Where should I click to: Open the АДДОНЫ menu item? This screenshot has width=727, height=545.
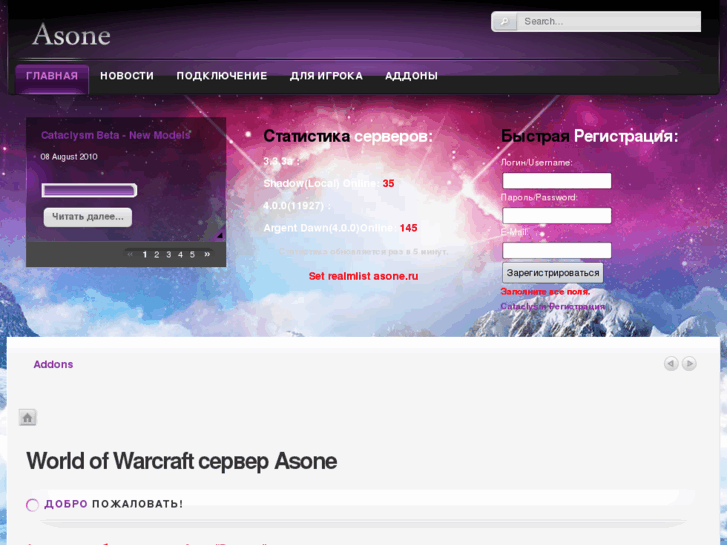411,76
